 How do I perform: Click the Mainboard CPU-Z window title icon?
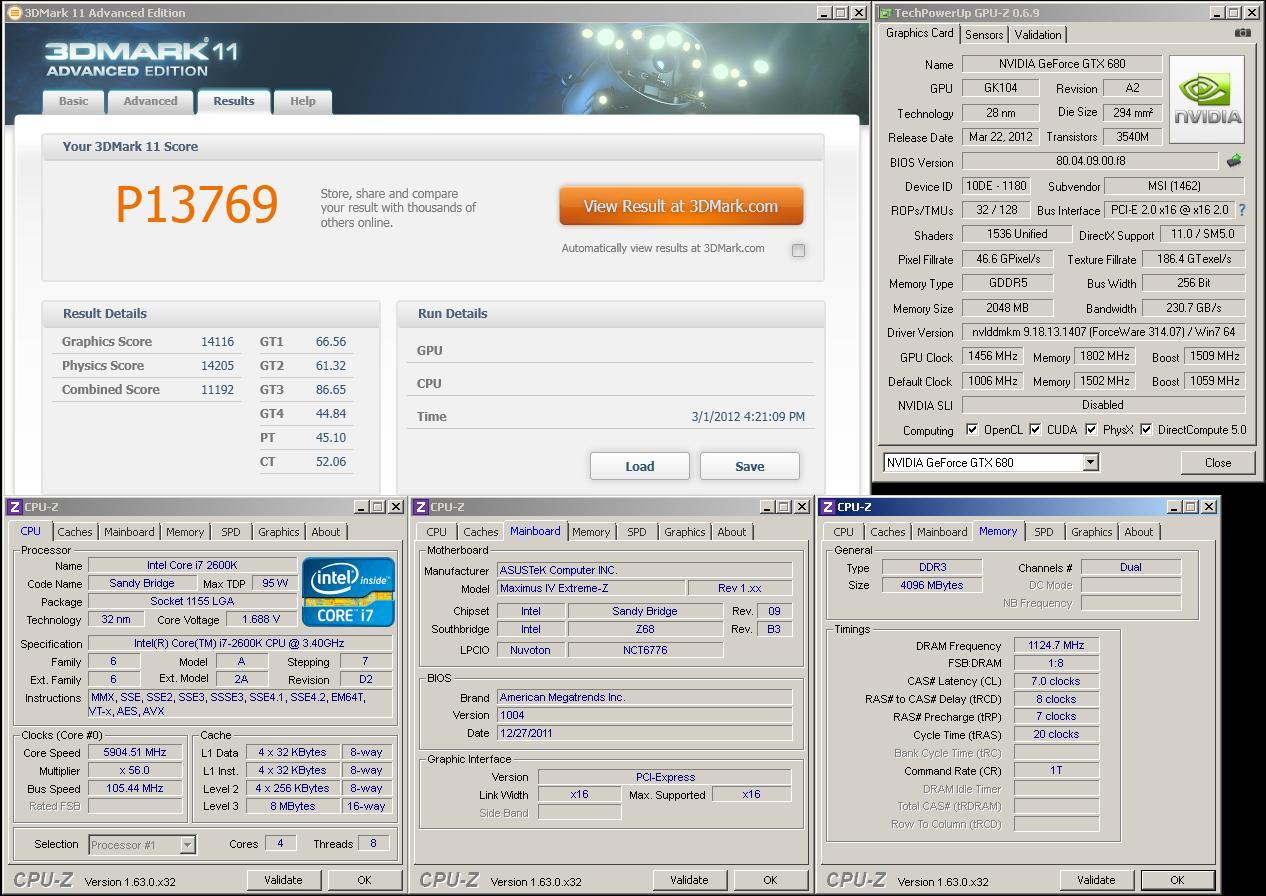click(x=421, y=507)
